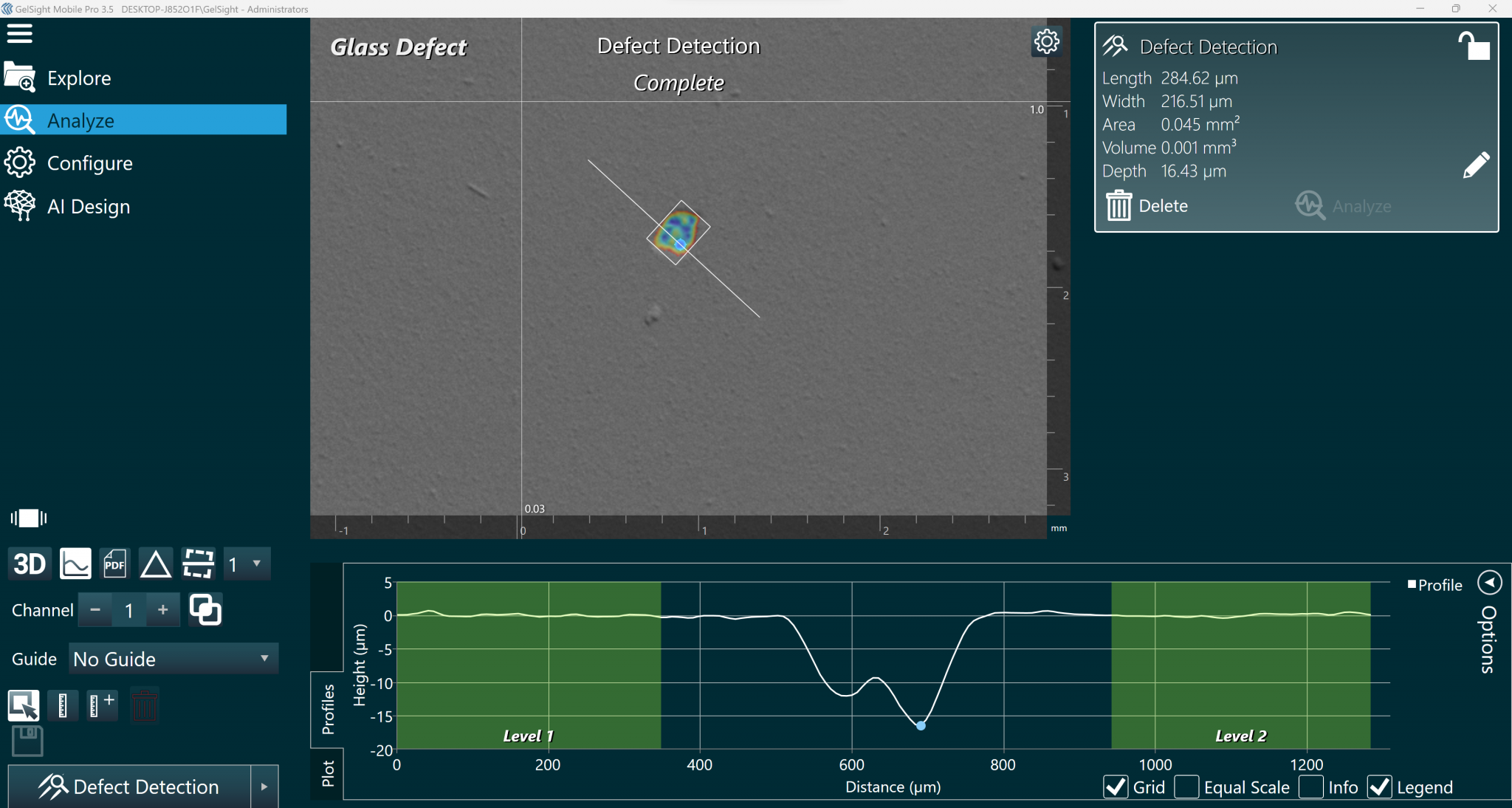Add a new ruler measurement
This screenshot has width=1512, height=808.
102,705
